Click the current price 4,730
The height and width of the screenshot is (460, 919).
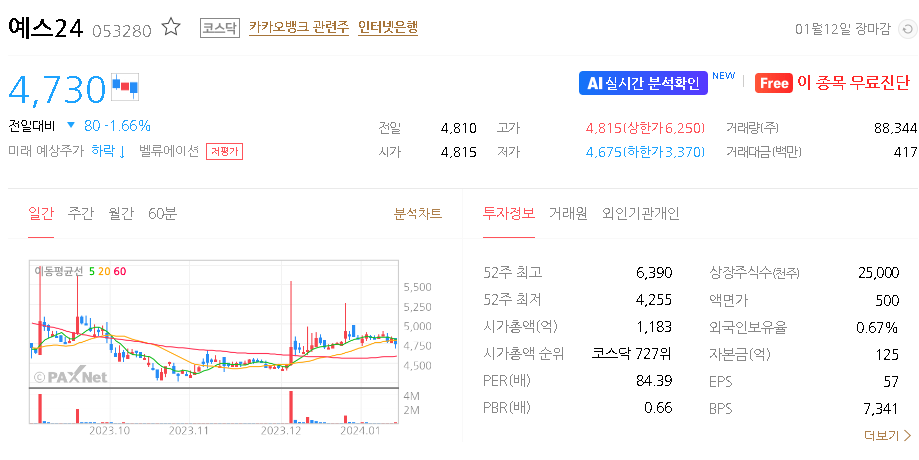click(x=57, y=89)
